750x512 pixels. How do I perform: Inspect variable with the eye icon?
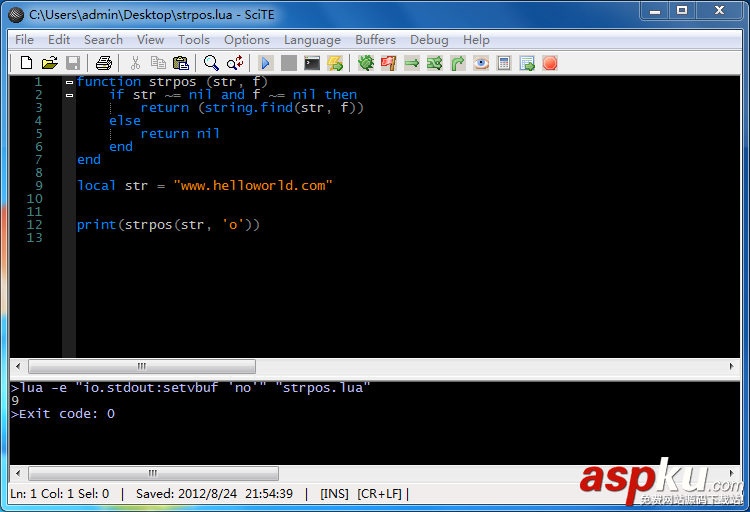click(481, 63)
